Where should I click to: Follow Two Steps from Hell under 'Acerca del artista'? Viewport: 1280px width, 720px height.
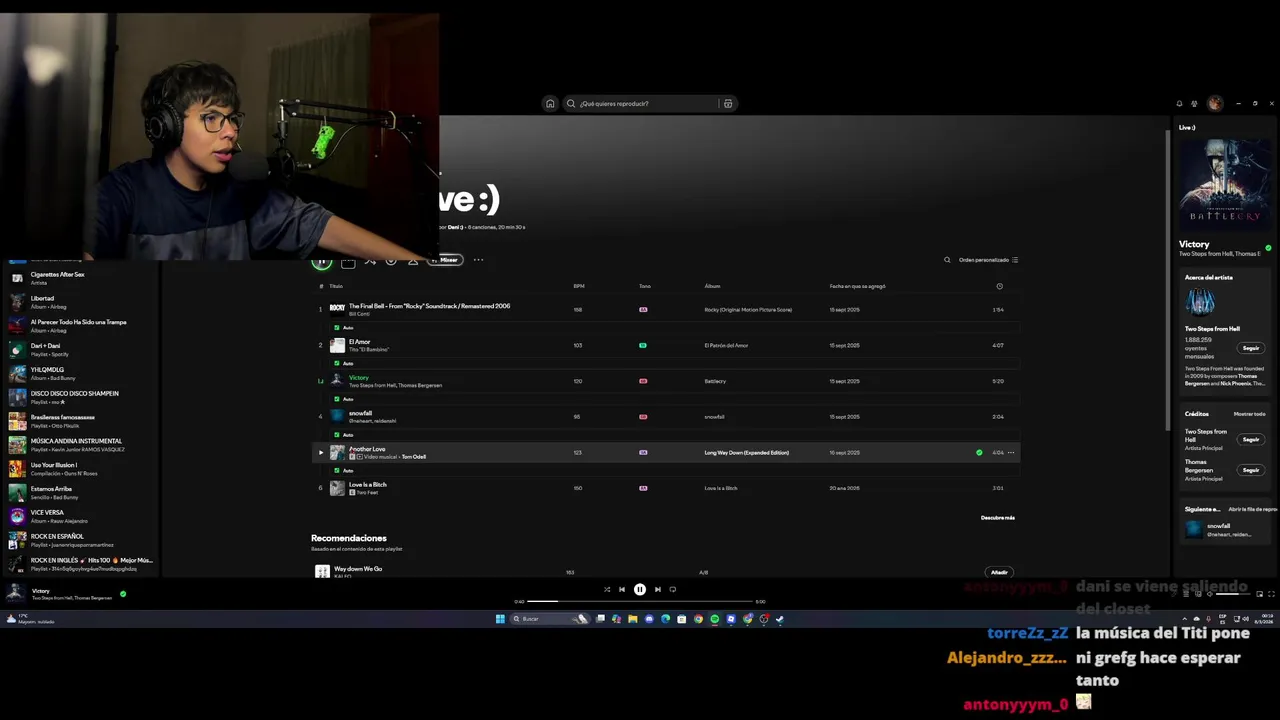[1251, 348]
